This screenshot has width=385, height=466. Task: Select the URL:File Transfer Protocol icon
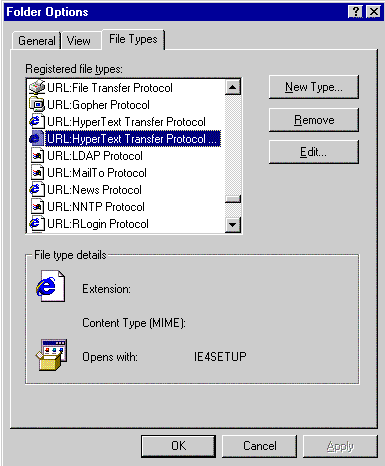click(x=37, y=87)
